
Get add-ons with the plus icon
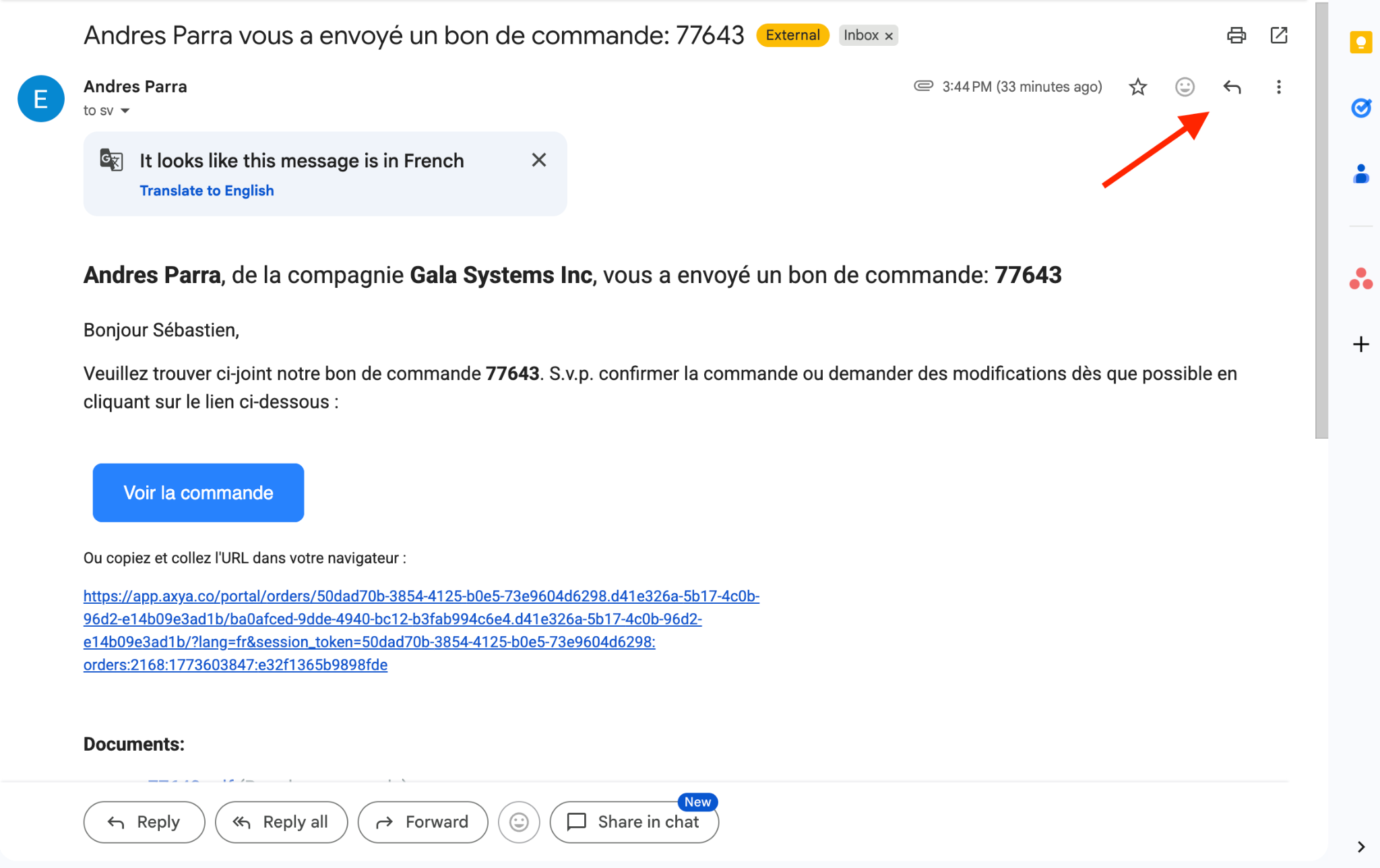1360,344
